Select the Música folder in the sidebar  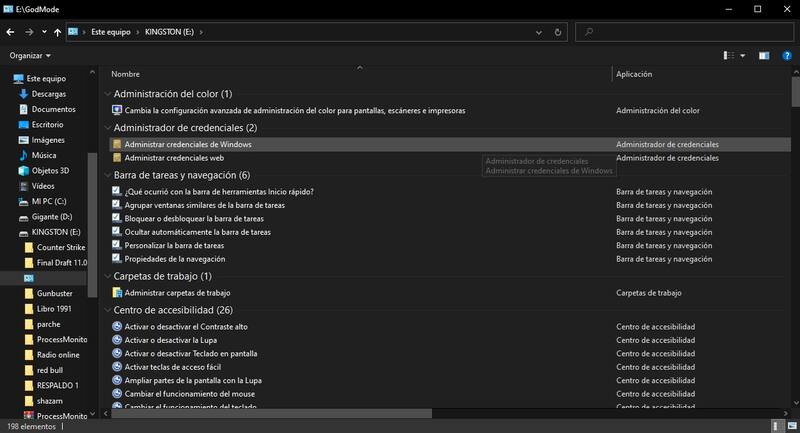click(x=43, y=155)
